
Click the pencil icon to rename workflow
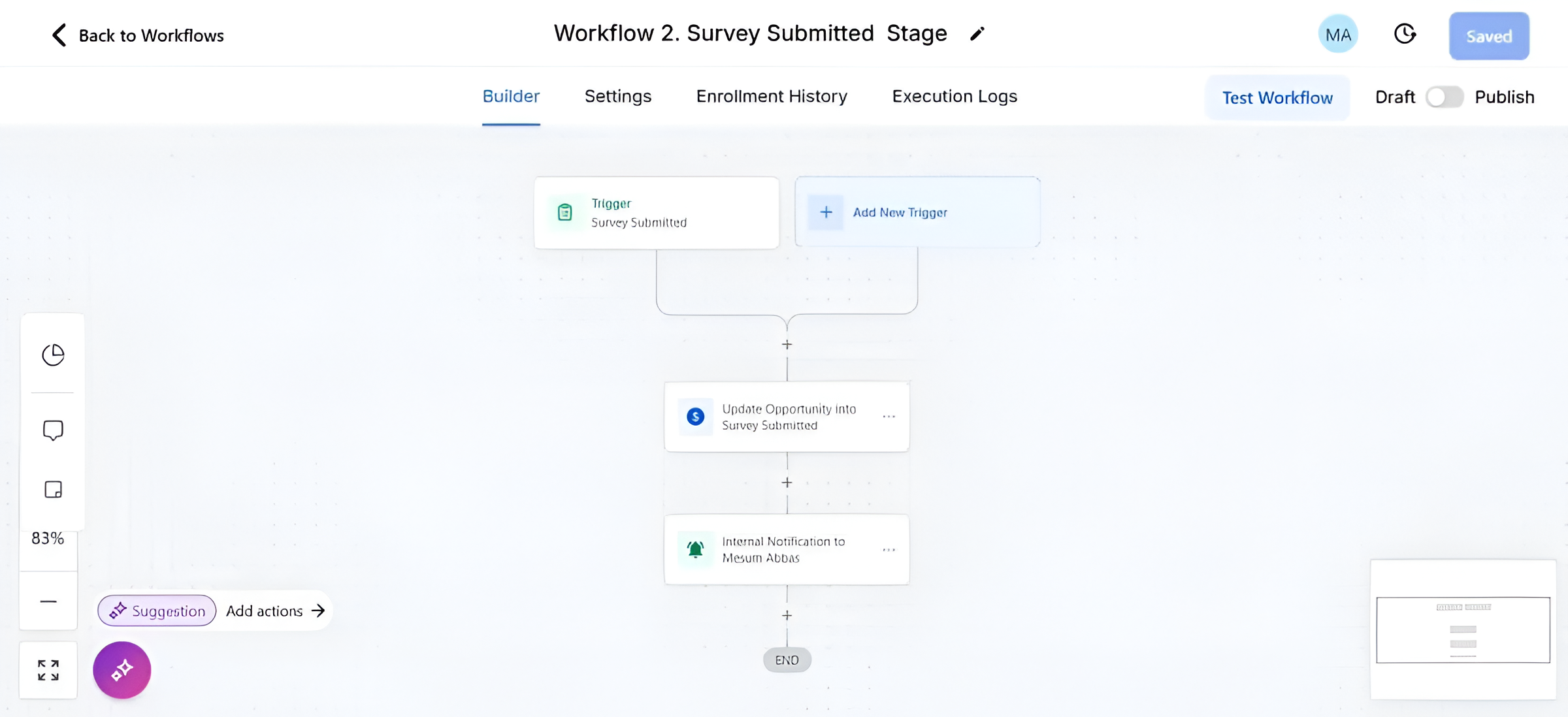(977, 34)
